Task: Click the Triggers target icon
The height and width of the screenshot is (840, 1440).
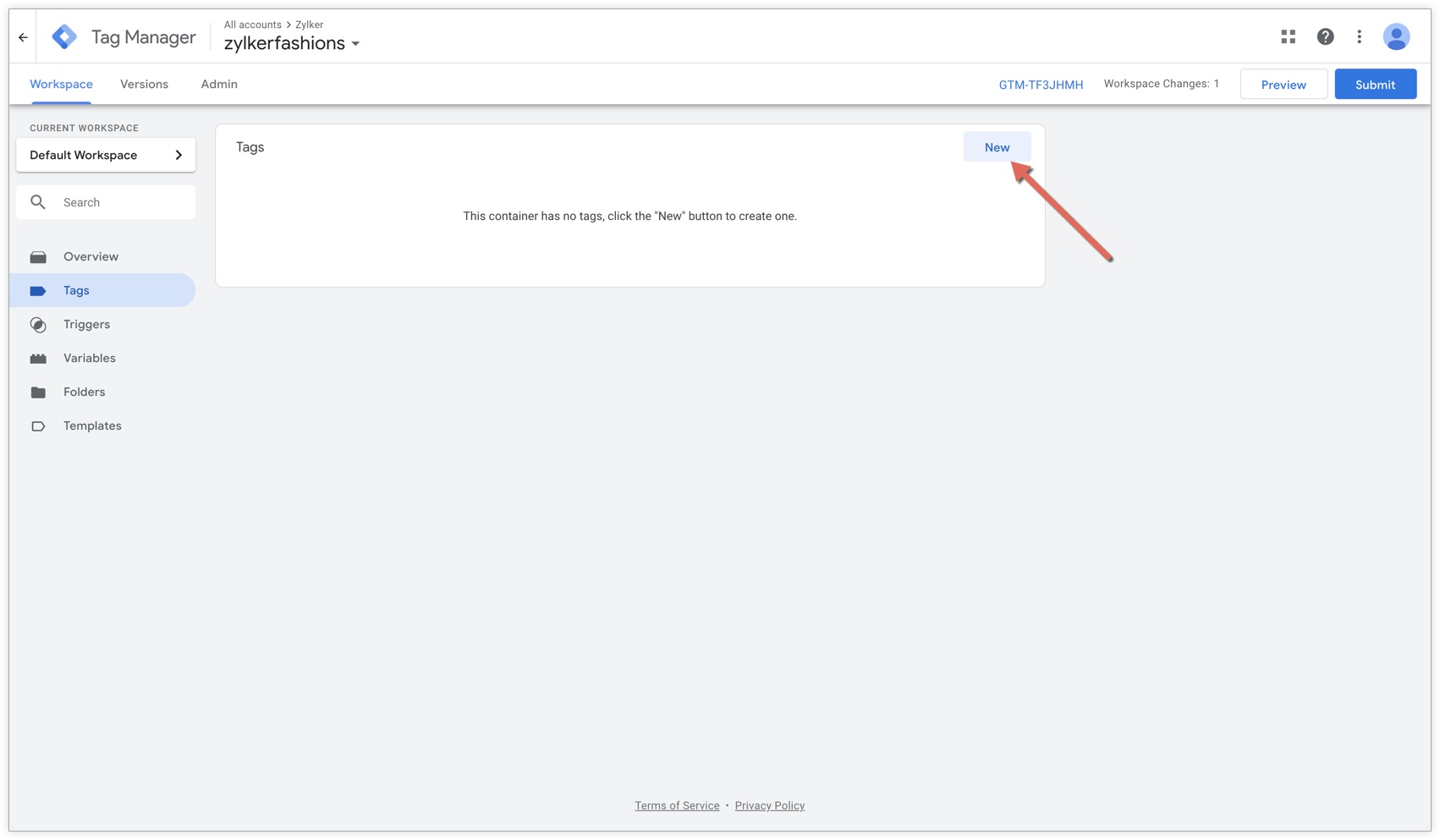Action: coord(38,325)
